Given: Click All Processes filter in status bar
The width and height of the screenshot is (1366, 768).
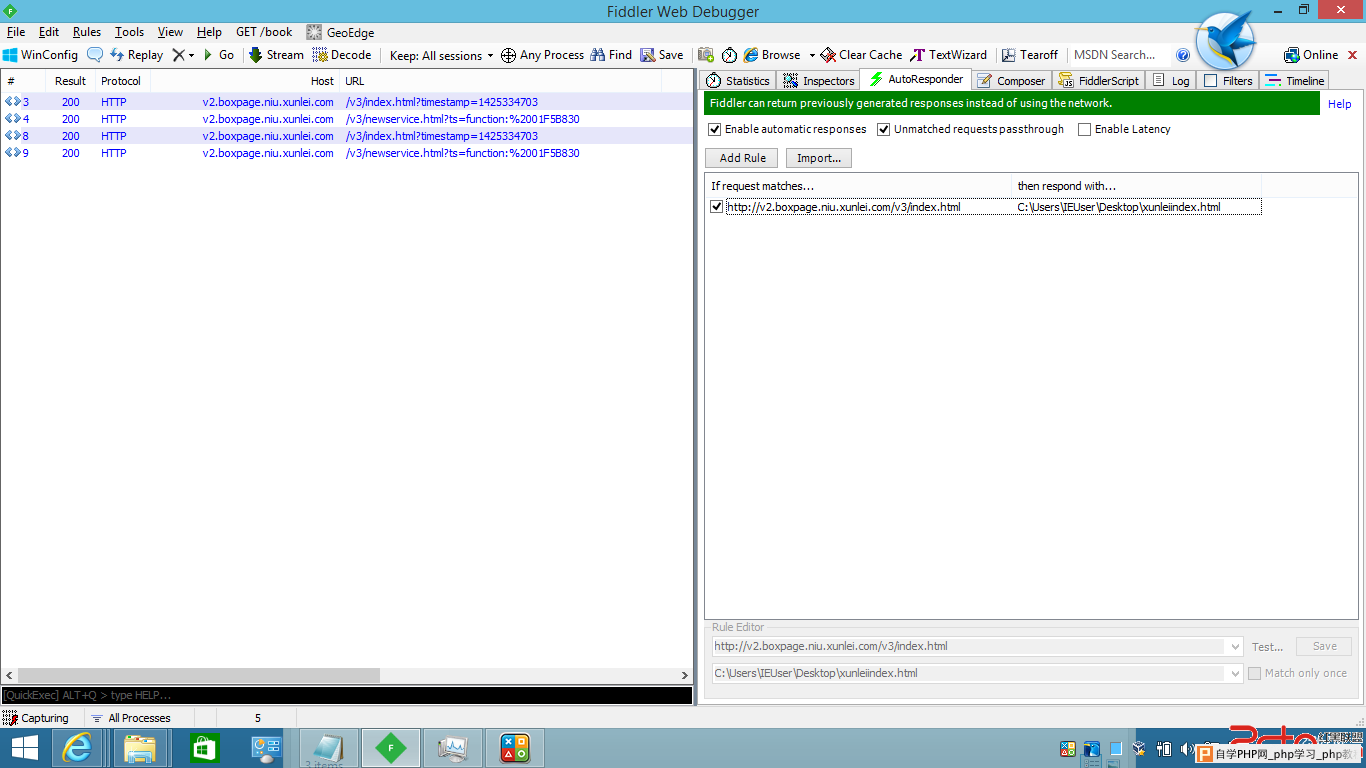Looking at the screenshot, I should point(130,718).
